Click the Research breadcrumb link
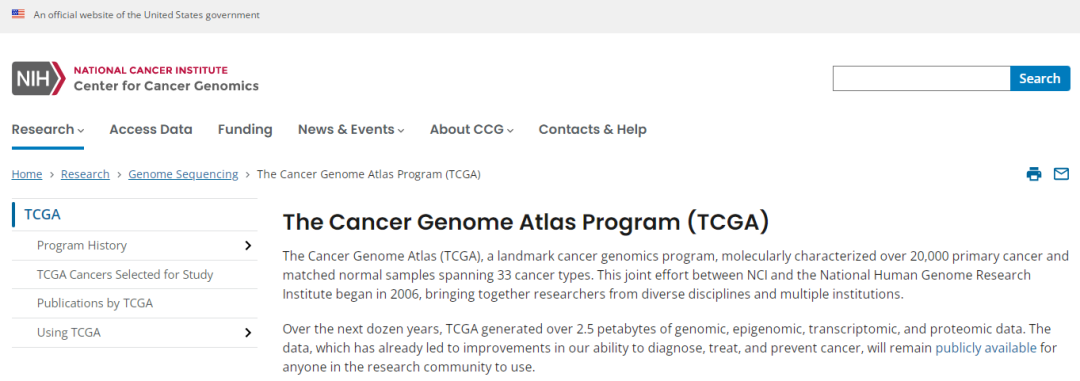Viewport: 1080px width, 381px height. coord(85,174)
